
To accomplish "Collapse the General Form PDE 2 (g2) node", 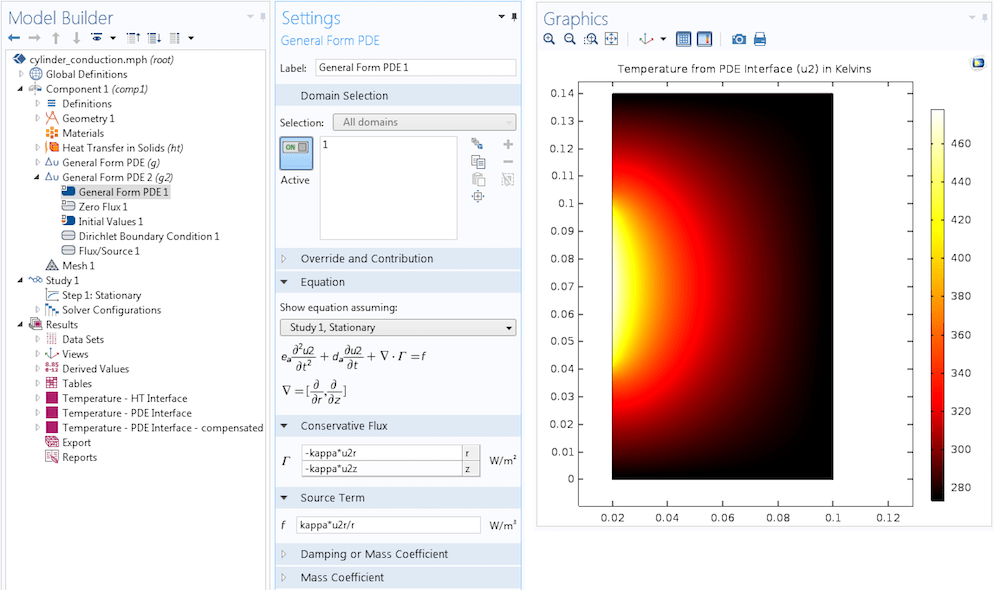I will pyautogui.click(x=37, y=177).
